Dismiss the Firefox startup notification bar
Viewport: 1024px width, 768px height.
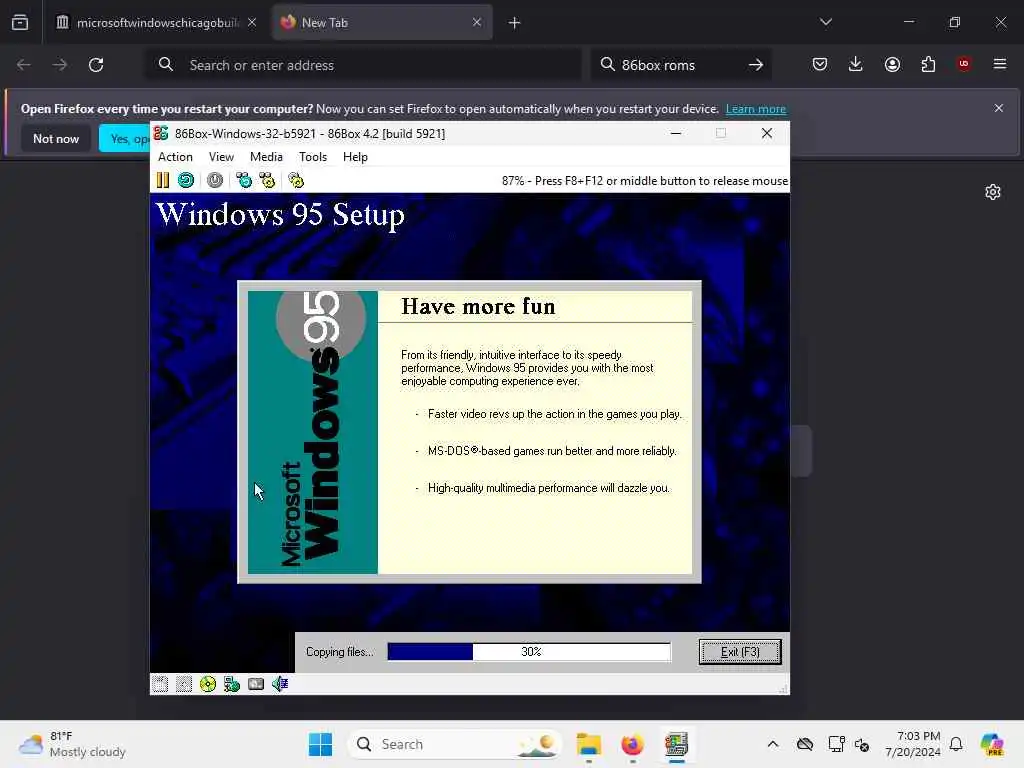pyautogui.click(x=999, y=108)
